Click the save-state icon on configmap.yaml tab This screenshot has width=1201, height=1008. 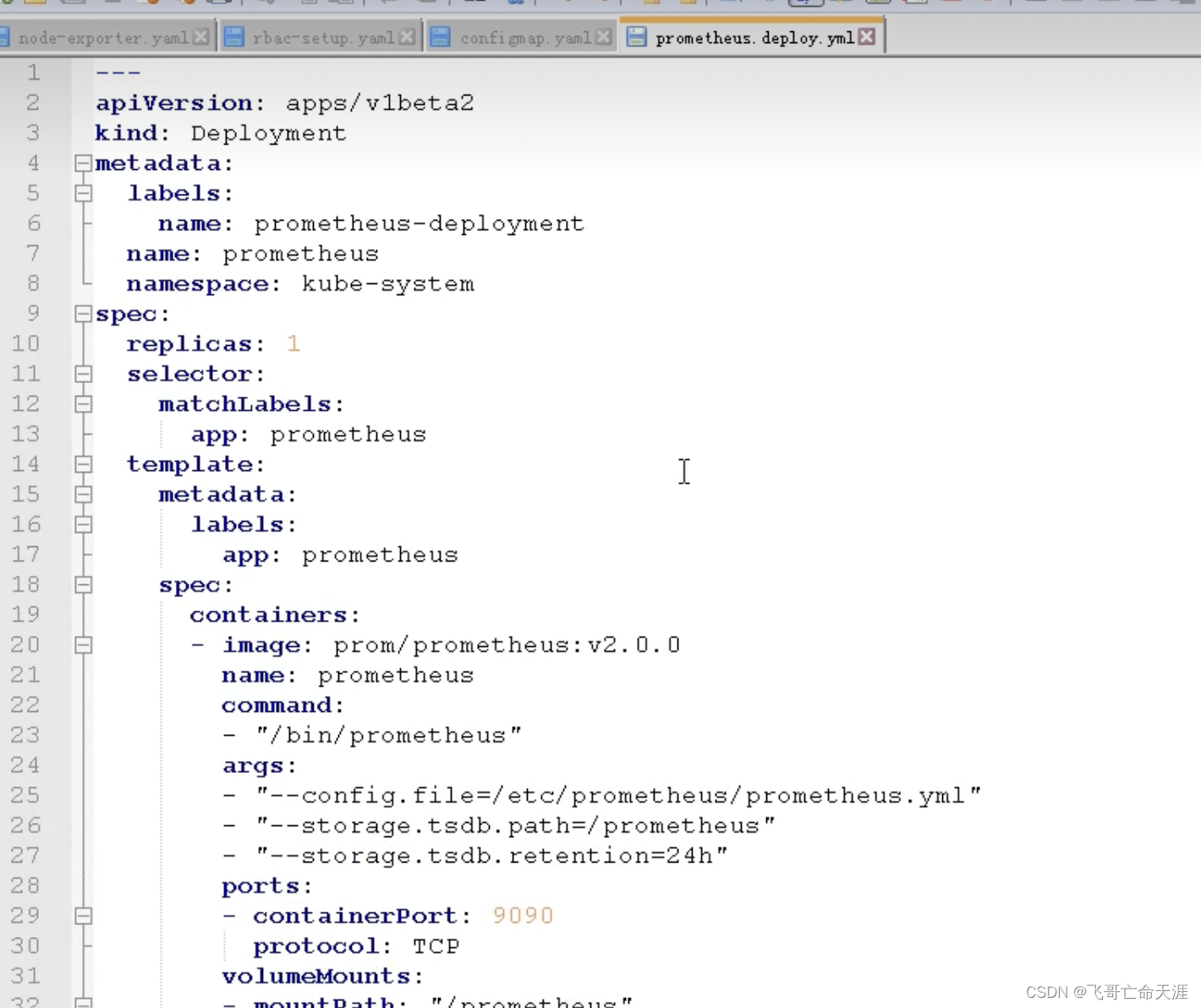440,37
